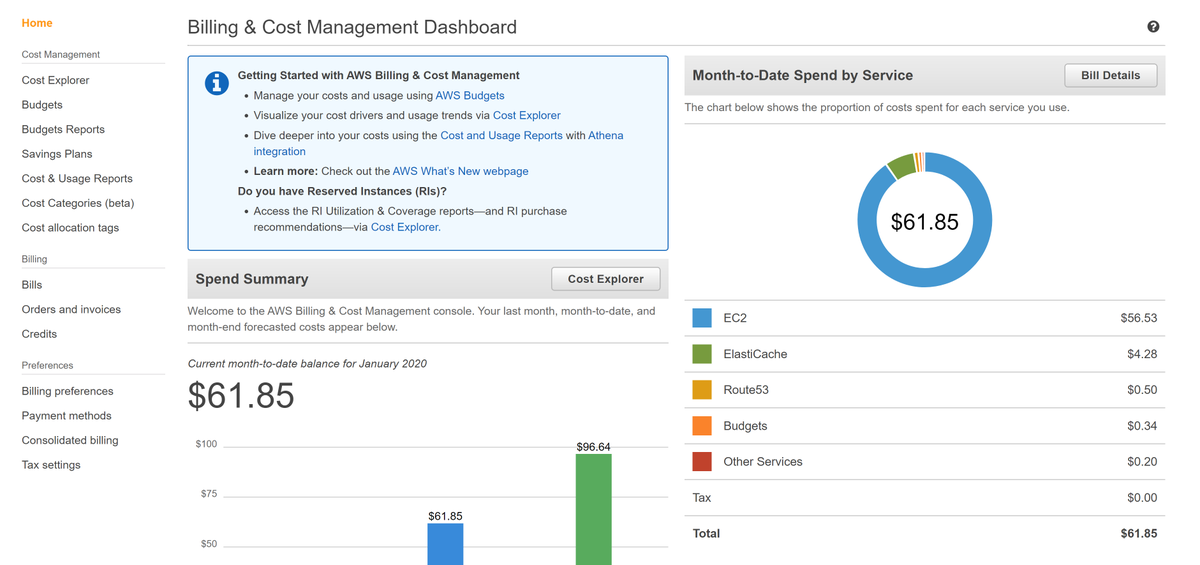The height and width of the screenshot is (565, 1200).
Task: Click the $0.00 Tax amount
Action: coord(1142,498)
